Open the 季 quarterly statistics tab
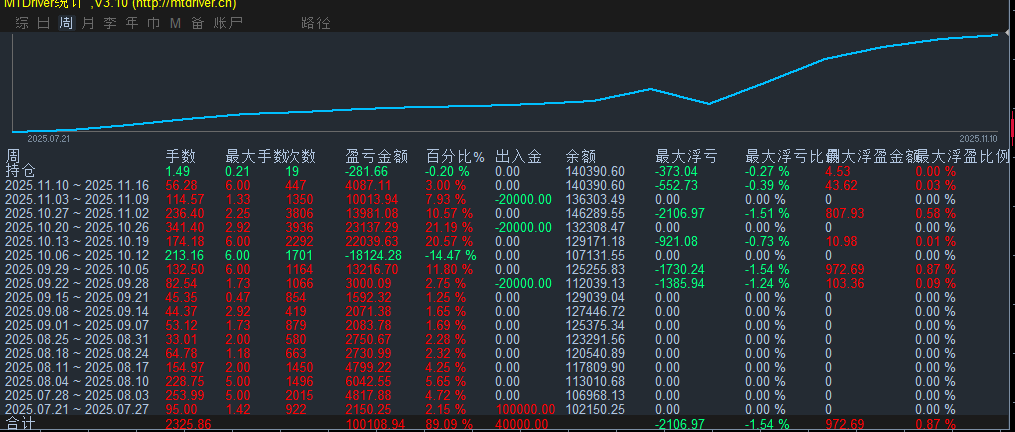Image resolution: width=1015 pixels, height=432 pixels. point(110,23)
